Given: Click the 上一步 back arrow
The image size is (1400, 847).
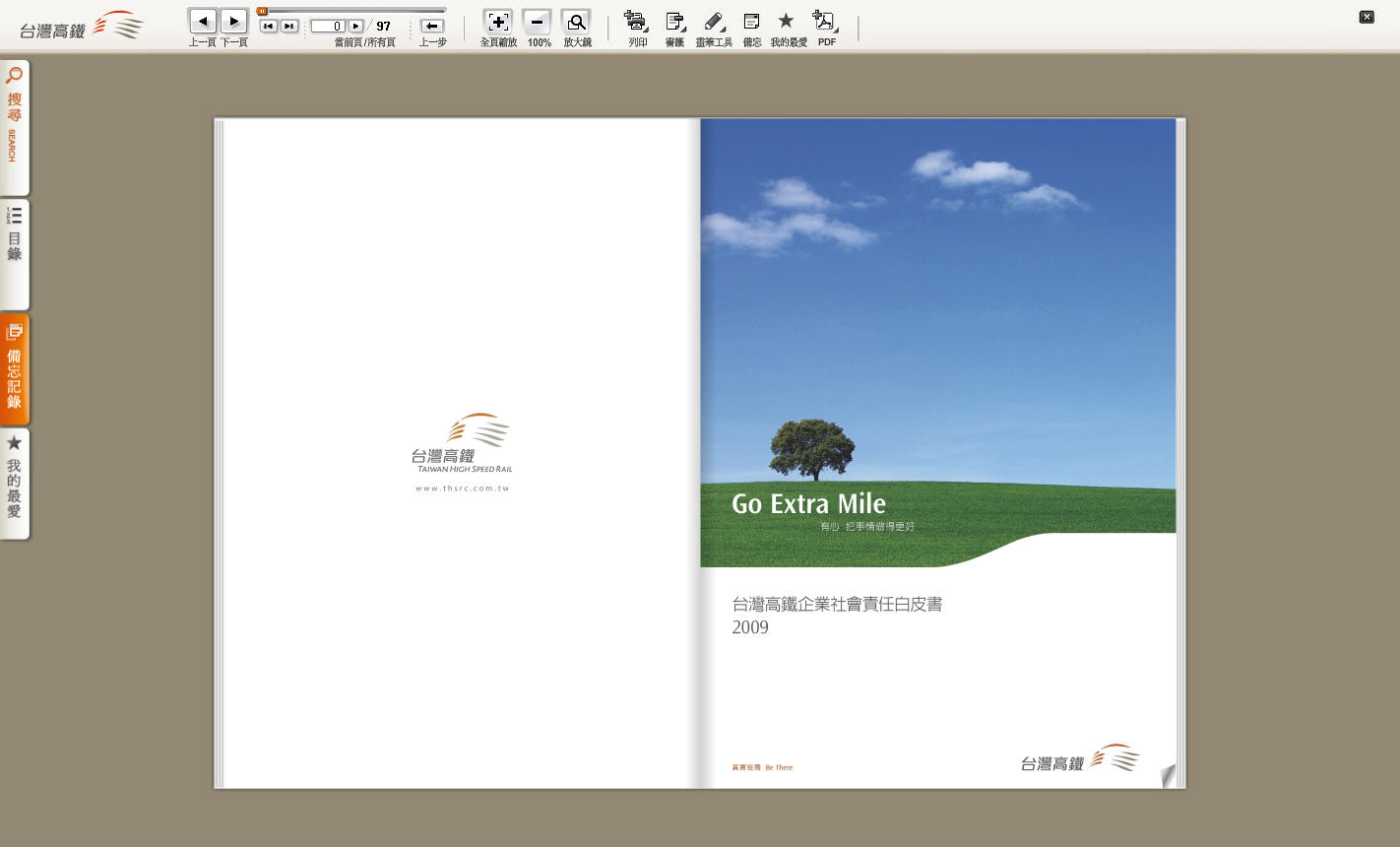Looking at the screenshot, I should click(431, 27).
